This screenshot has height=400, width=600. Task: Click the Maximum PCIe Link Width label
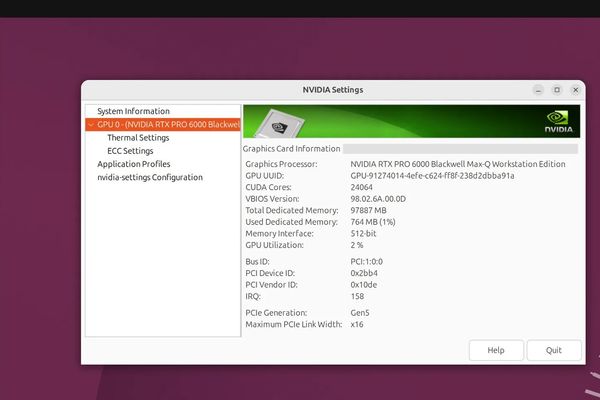[293, 324]
